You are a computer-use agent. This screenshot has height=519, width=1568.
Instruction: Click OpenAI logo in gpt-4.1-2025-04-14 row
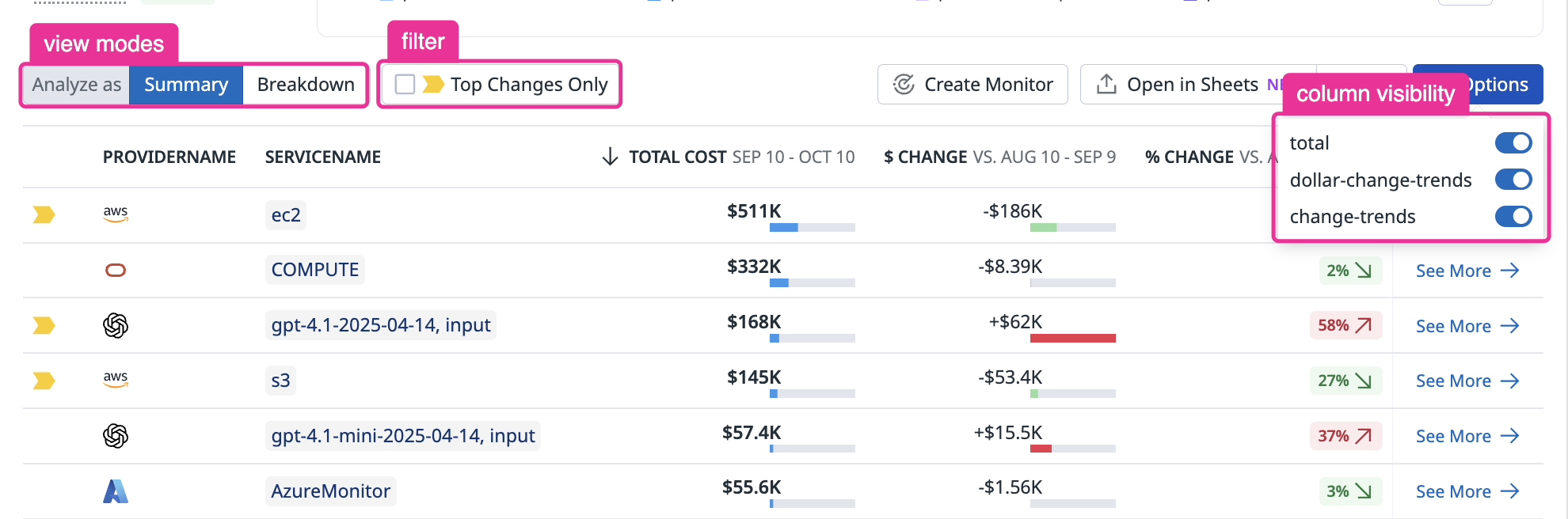click(116, 325)
